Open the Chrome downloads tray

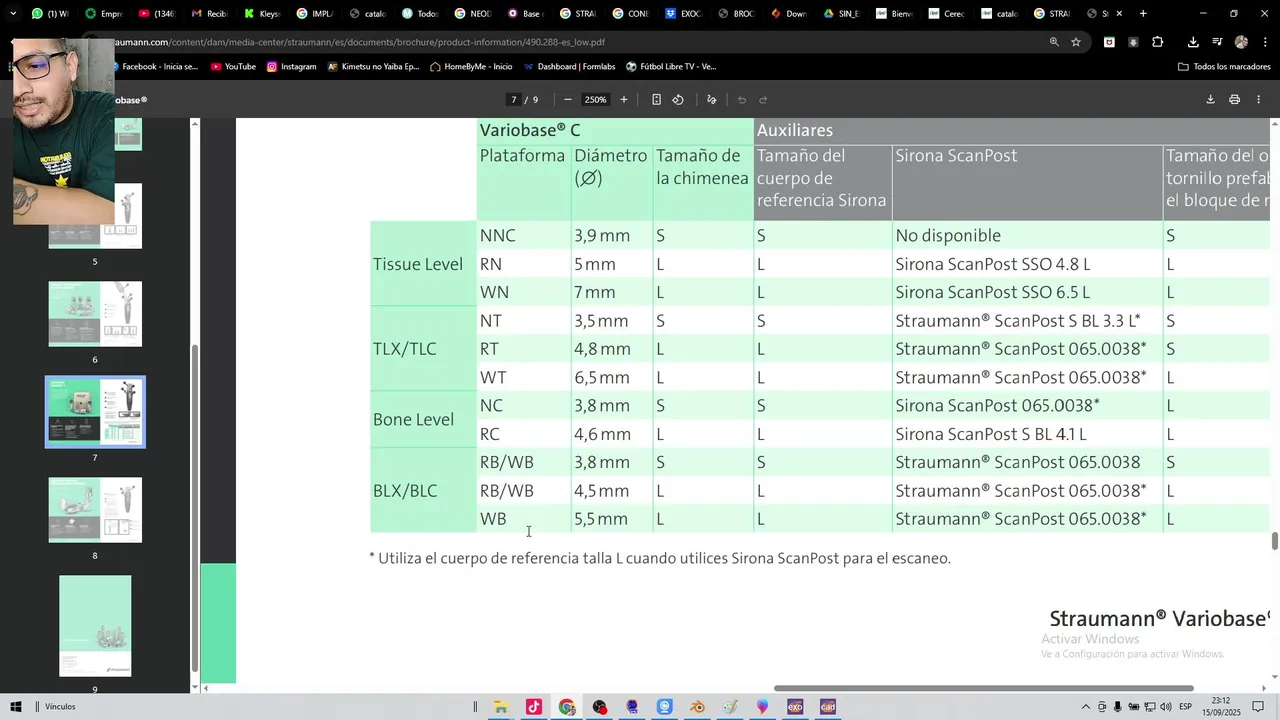[1193, 42]
